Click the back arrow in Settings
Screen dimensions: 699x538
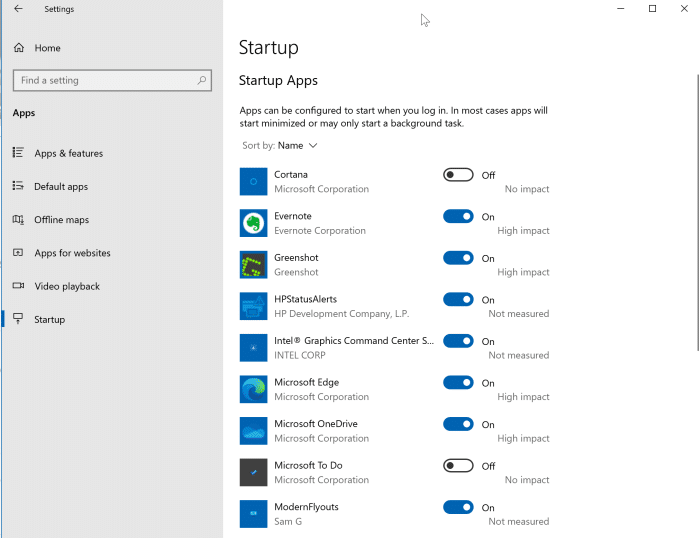[x=18, y=9]
